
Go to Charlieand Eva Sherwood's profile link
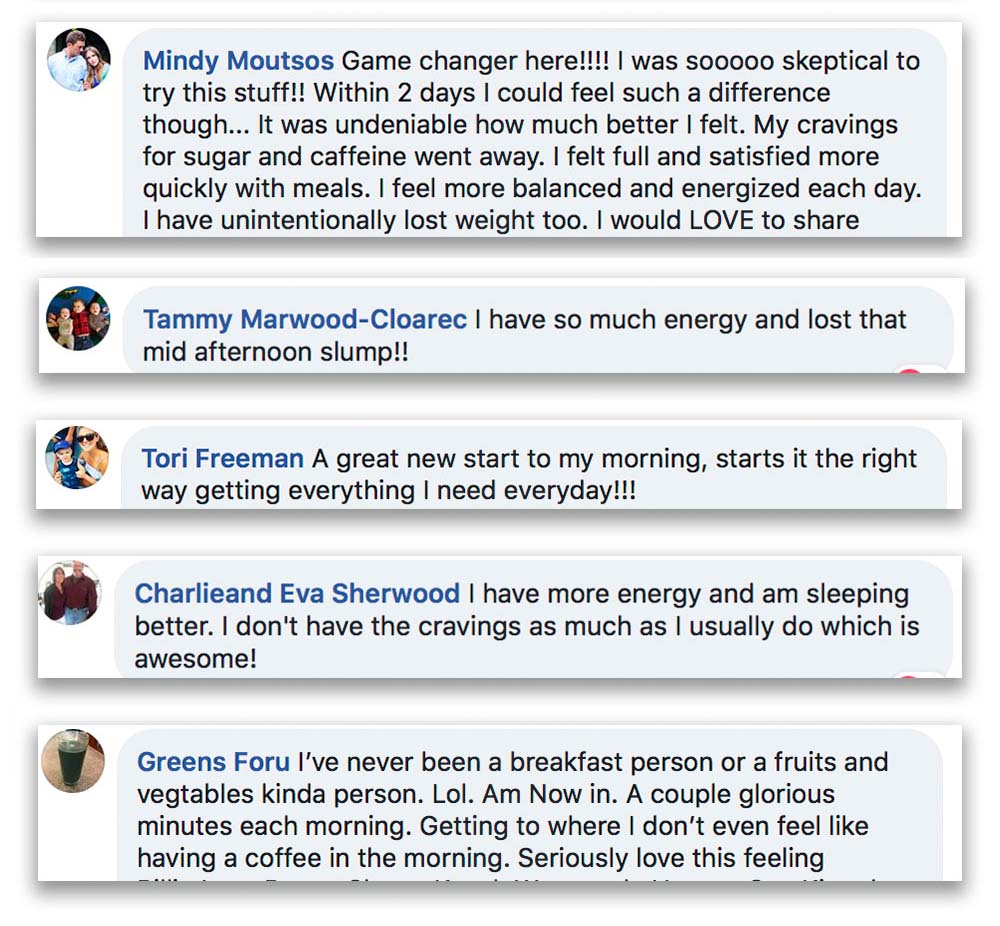297,594
